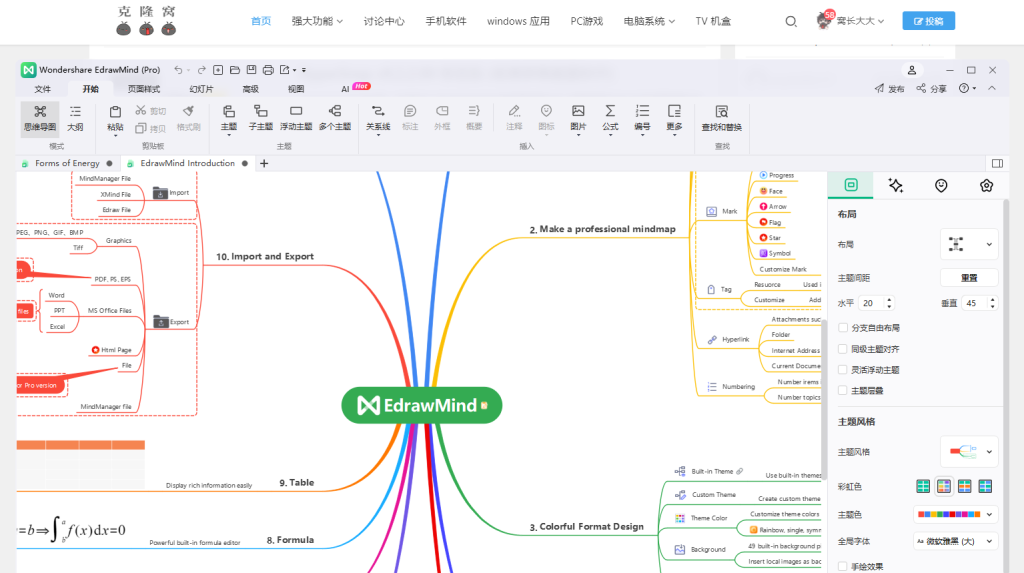Open the settings flower panel tab
The image size is (1024, 573).
pos(986,186)
